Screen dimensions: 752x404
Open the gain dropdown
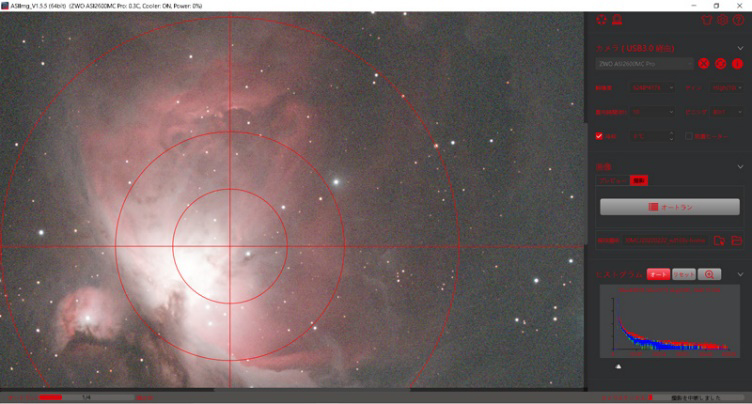coord(727,88)
